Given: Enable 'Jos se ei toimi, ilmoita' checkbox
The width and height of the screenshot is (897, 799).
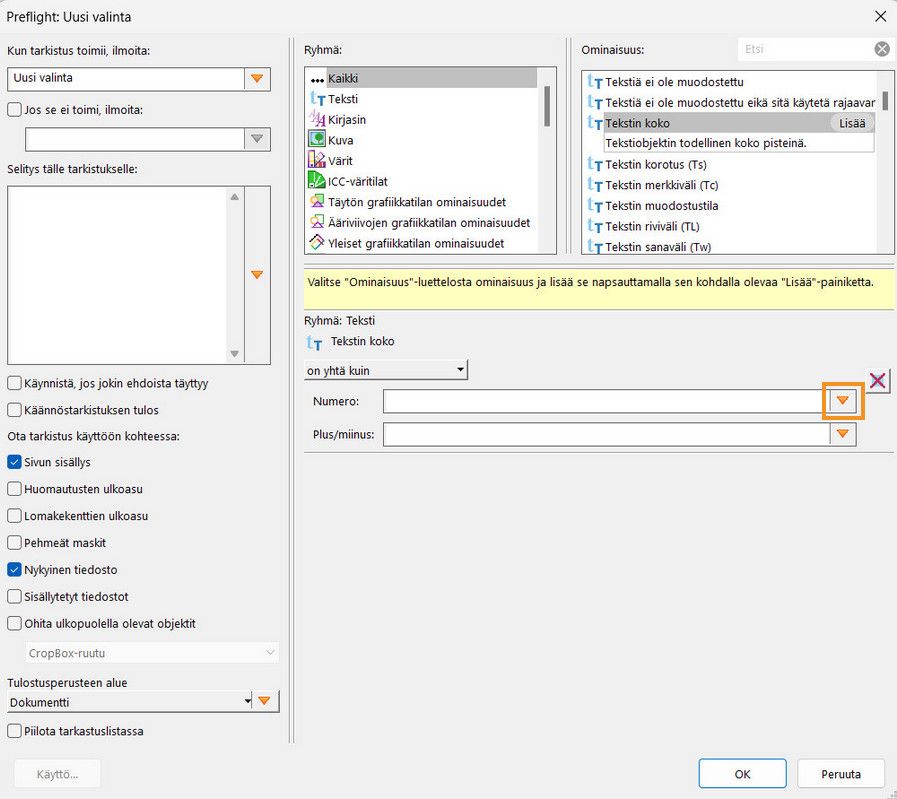Looking at the screenshot, I should [x=14, y=109].
